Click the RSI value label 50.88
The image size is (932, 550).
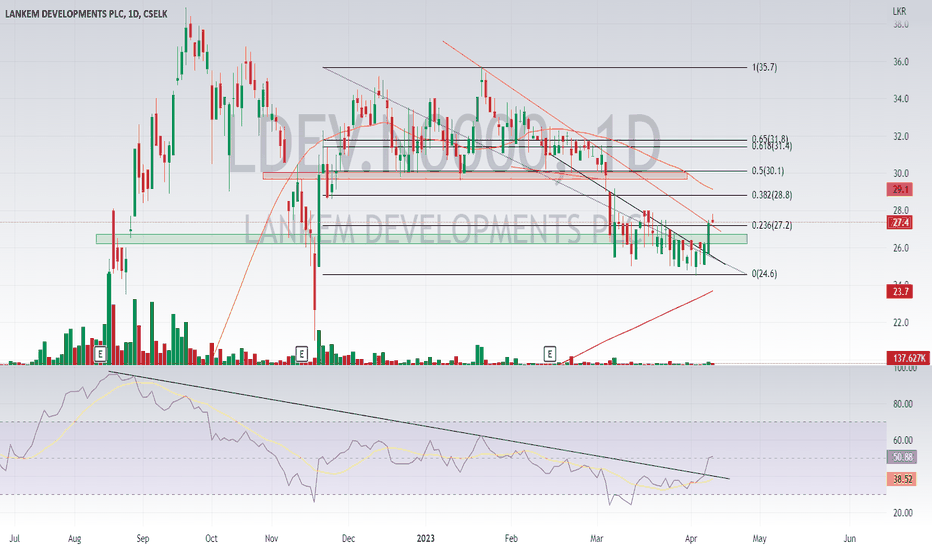tap(902, 457)
